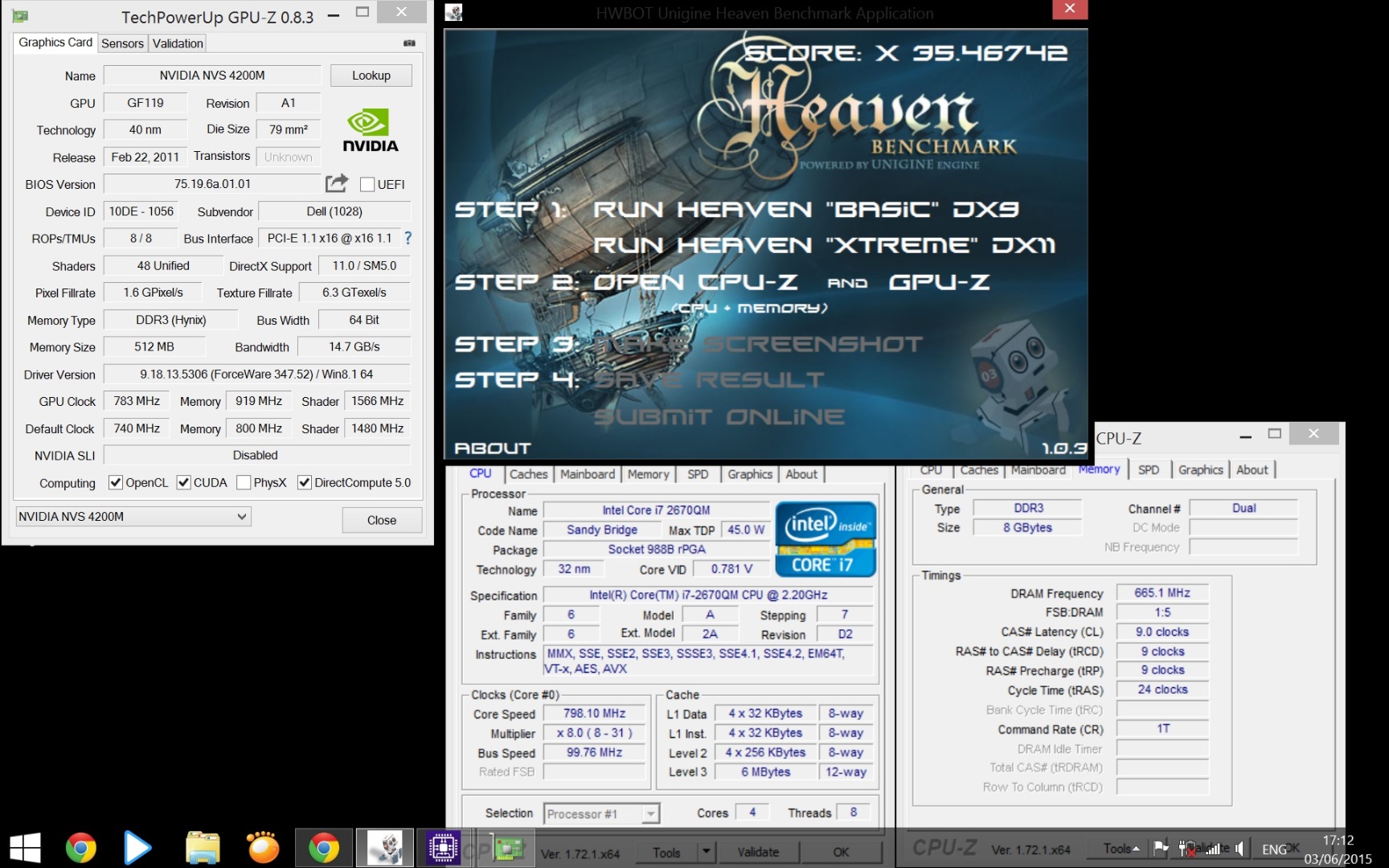1389x868 pixels.
Task: Open the Processor #1 selection dropdown
Action: 602,814
